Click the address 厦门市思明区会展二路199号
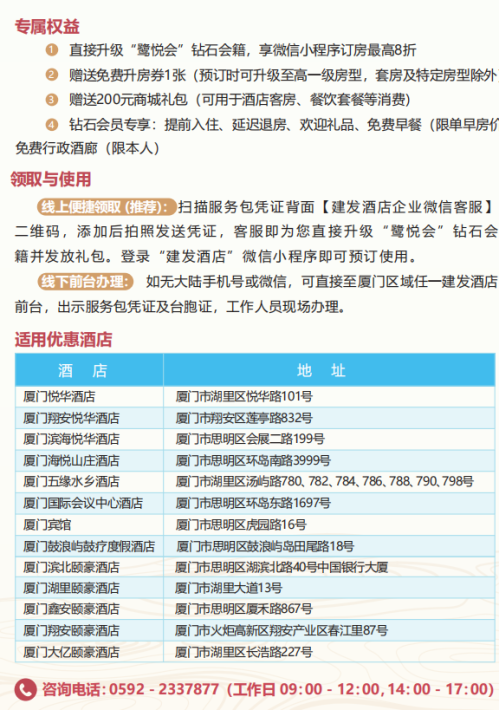 (x=250, y=439)
